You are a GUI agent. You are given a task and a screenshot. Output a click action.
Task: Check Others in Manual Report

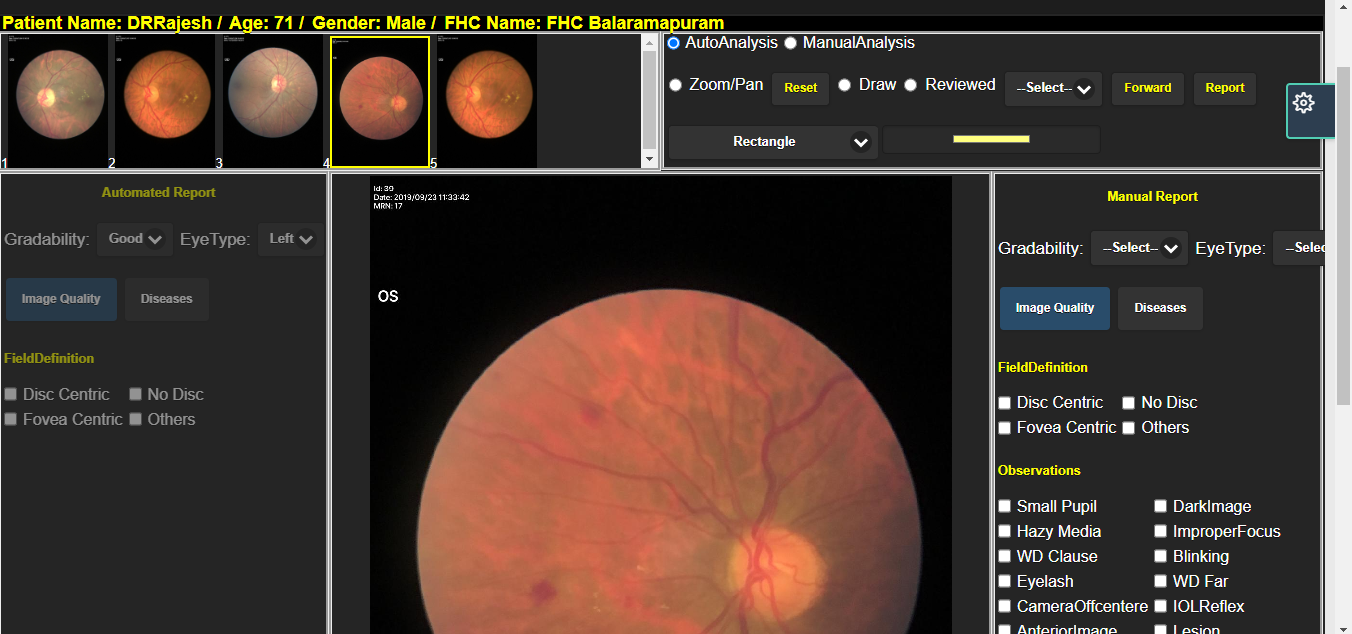(x=1129, y=428)
